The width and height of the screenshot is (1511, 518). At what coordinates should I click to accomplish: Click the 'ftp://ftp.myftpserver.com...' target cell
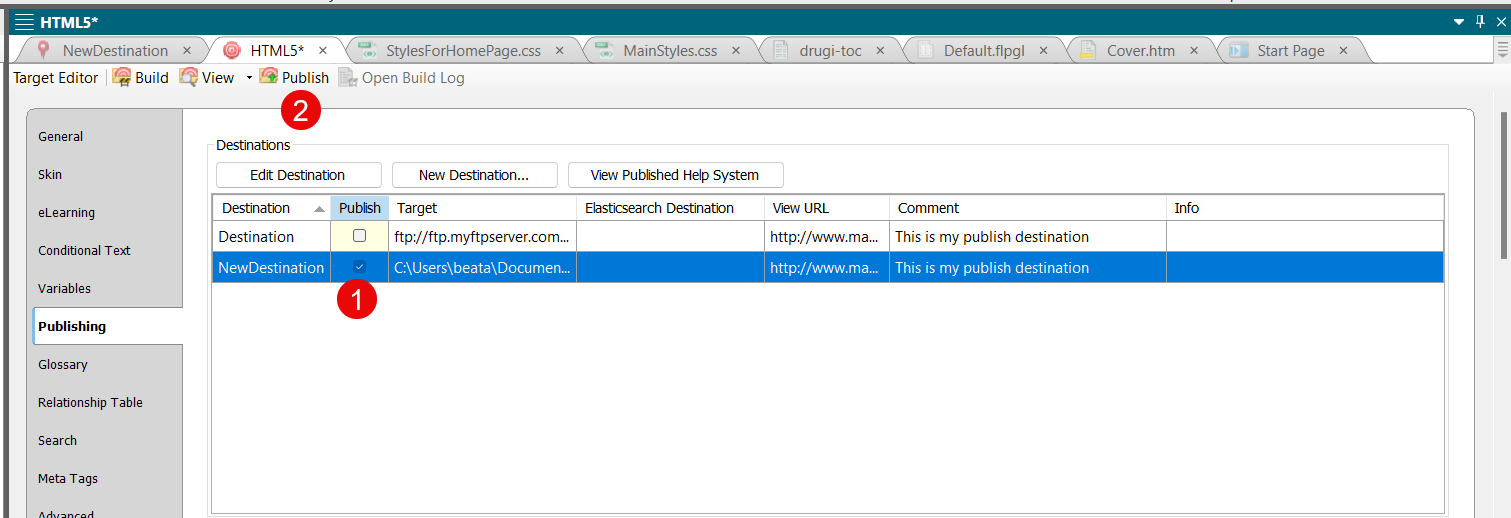pos(482,237)
